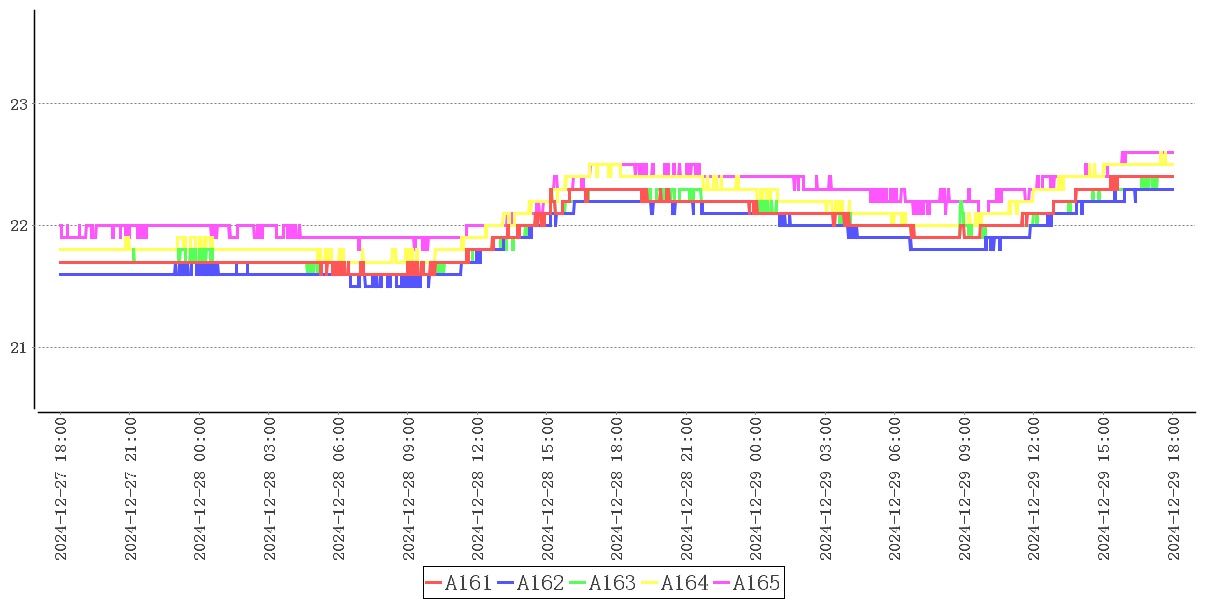Click the 2024-12-27 18:00 time label
Screen dimensions: 1207x600
tap(62, 489)
